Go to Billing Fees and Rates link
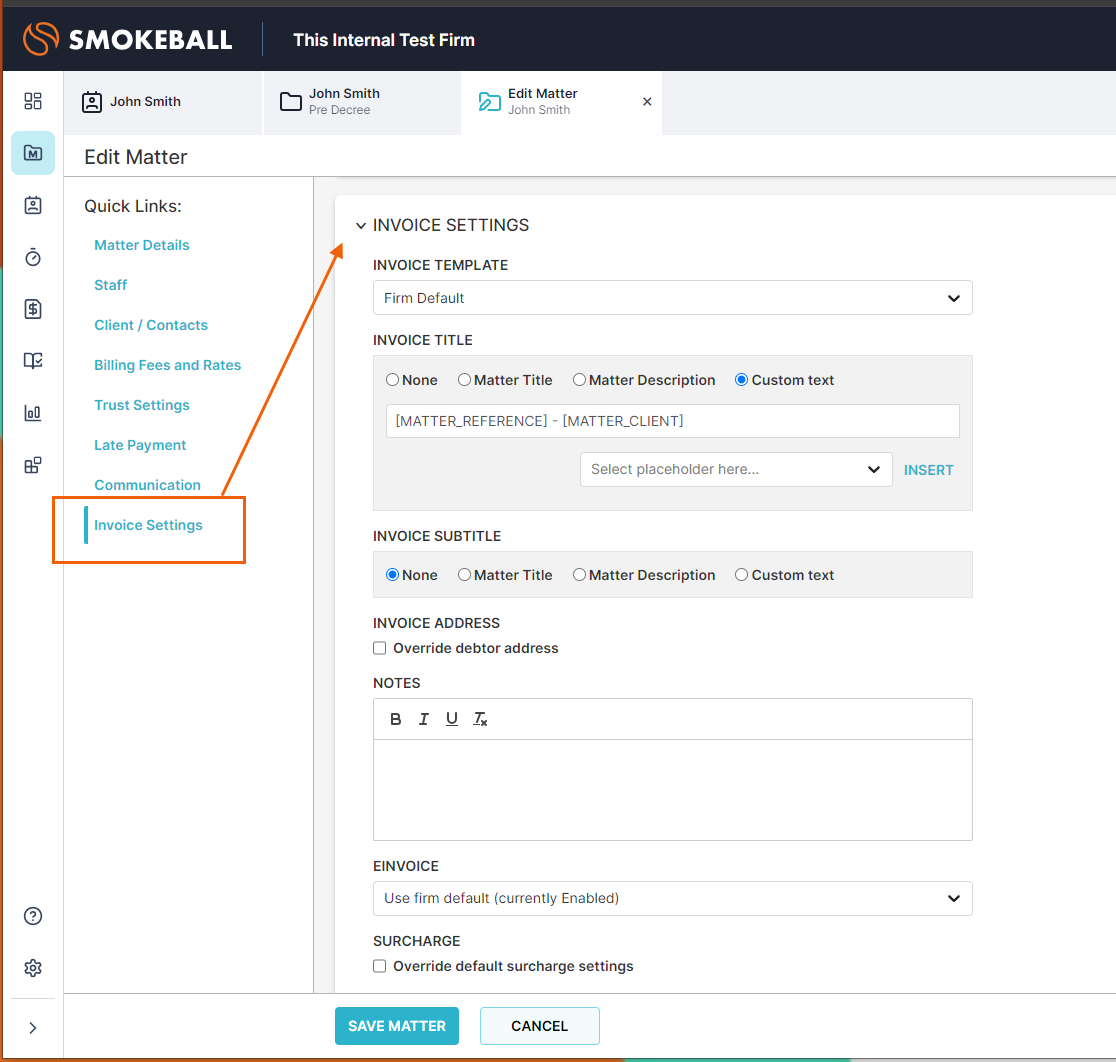 (167, 365)
